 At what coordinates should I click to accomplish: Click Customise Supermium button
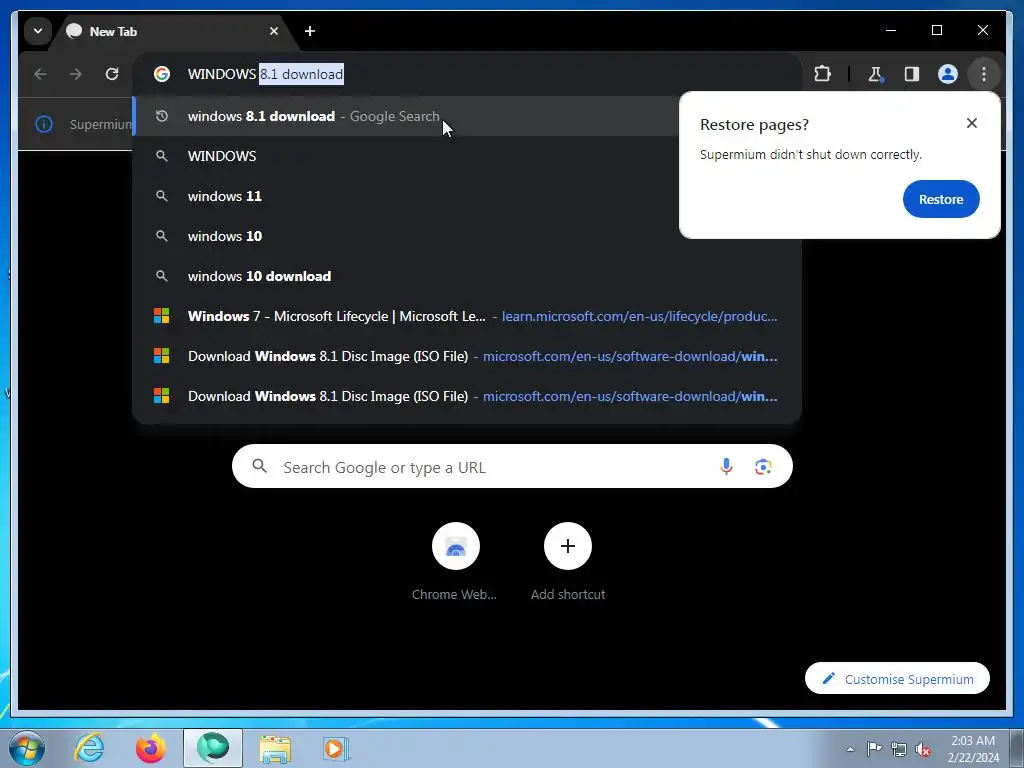[897, 679]
